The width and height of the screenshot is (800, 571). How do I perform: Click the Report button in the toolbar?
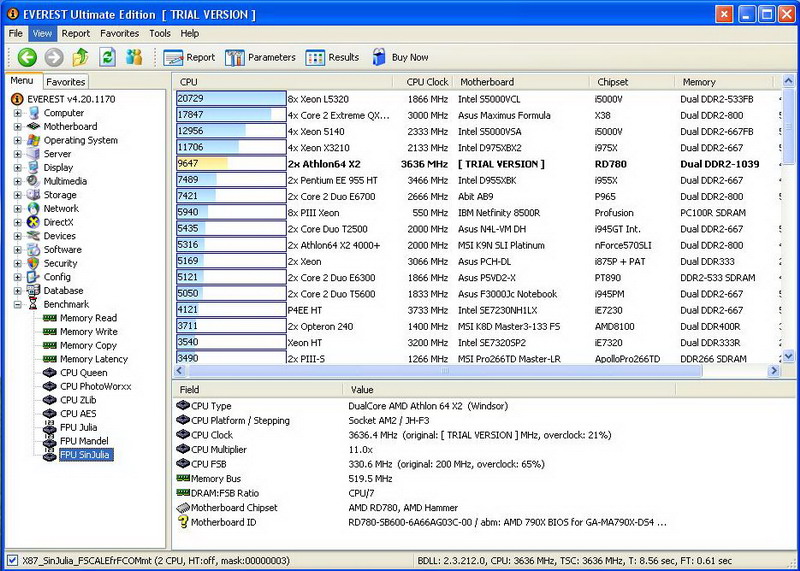pyautogui.click(x=189, y=58)
